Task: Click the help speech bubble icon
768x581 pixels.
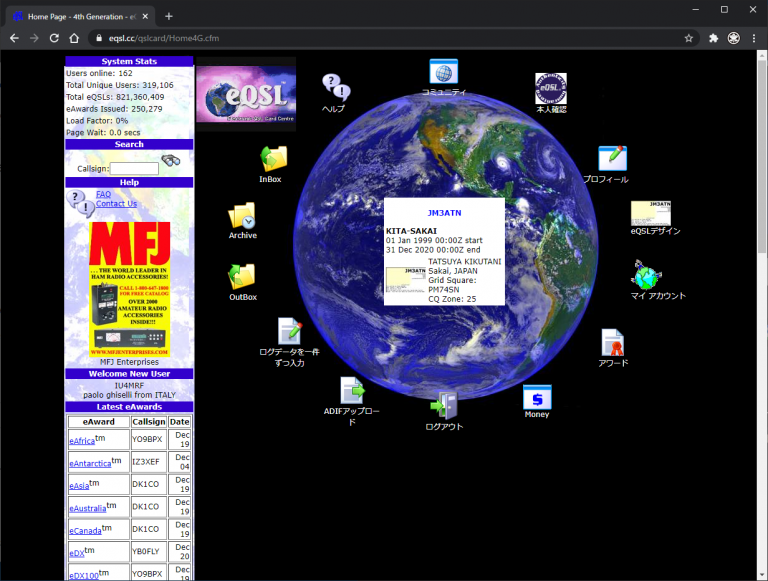Action: (334, 87)
